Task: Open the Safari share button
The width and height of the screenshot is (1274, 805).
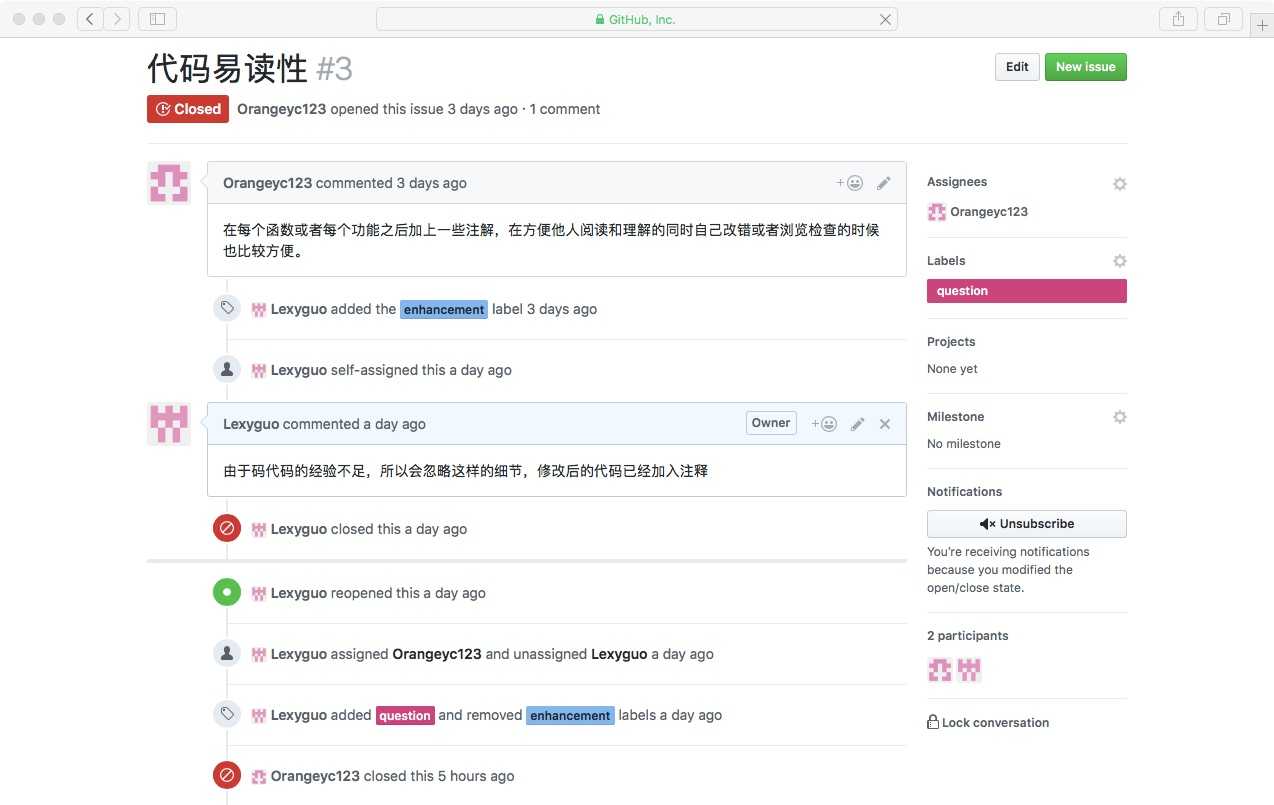Action: 1178,18
